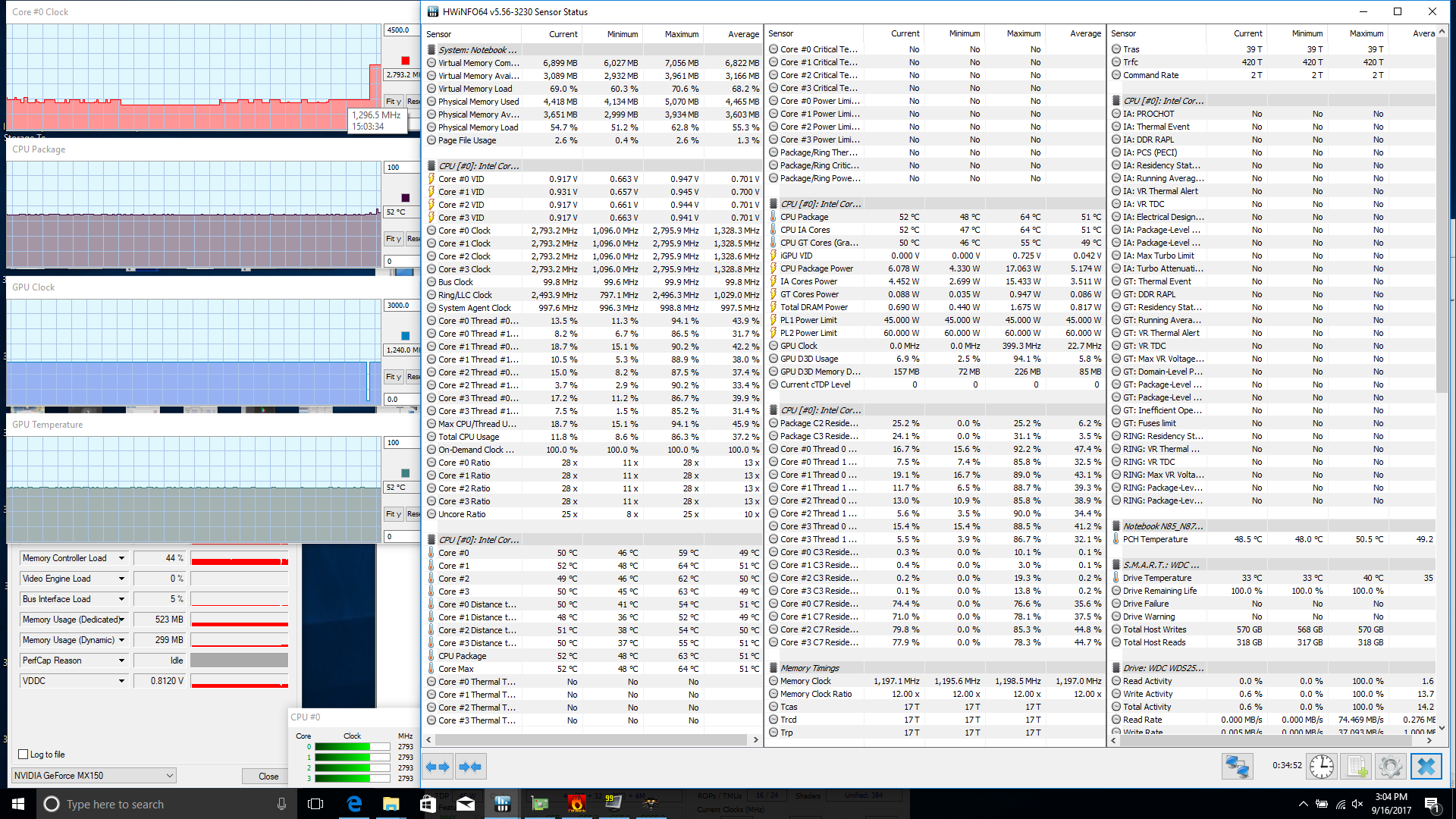
Task: Select the Virtual Memory Load sensor row
Action: (x=592, y=89)
